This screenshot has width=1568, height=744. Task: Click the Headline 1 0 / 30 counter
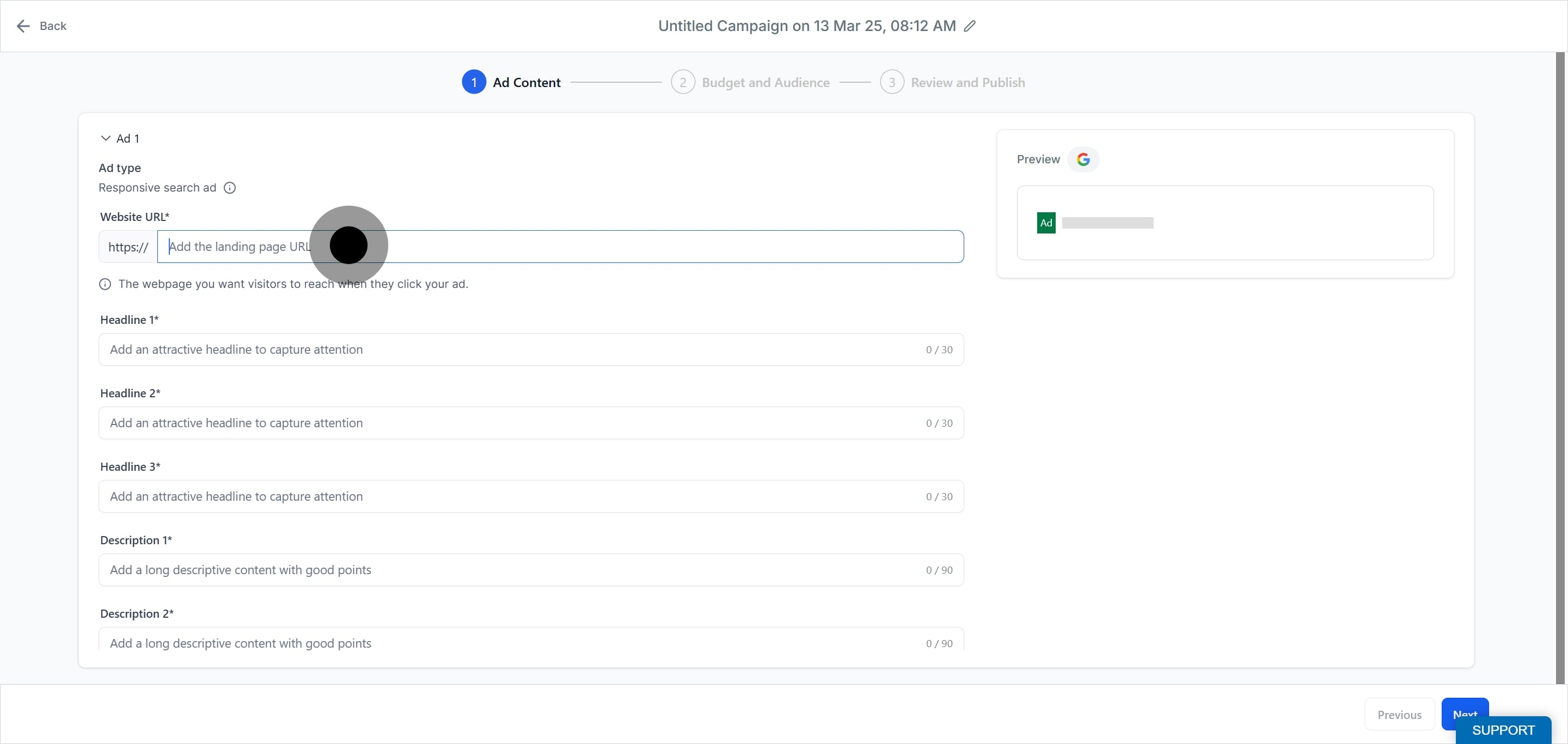(939, 349)
